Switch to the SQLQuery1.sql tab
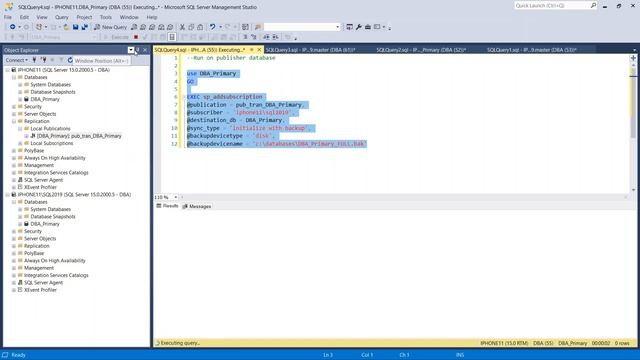 (531, 50)
